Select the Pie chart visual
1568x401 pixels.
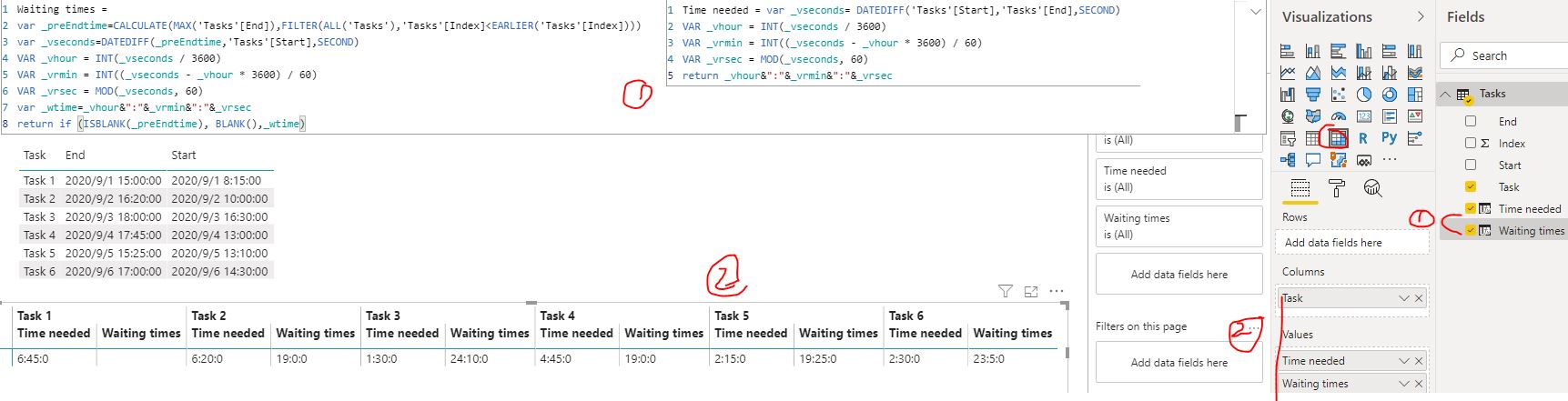1364,95
